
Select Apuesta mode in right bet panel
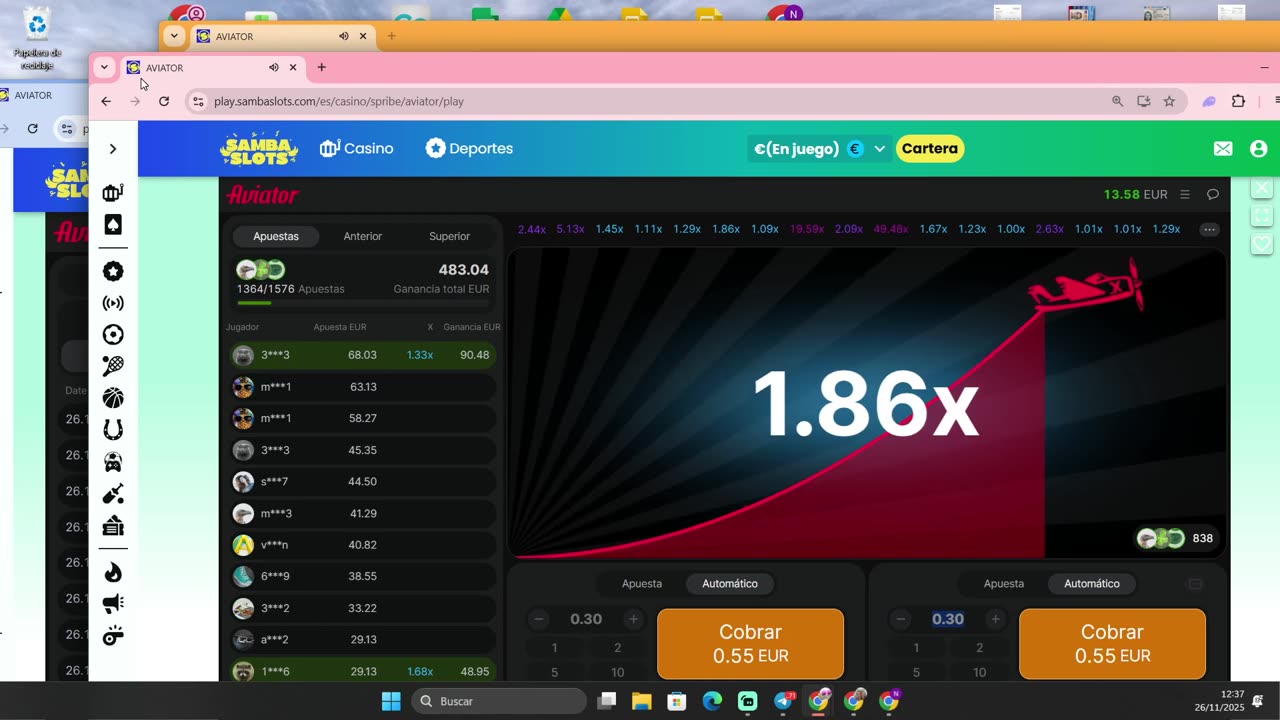[x=1004, y=583]
